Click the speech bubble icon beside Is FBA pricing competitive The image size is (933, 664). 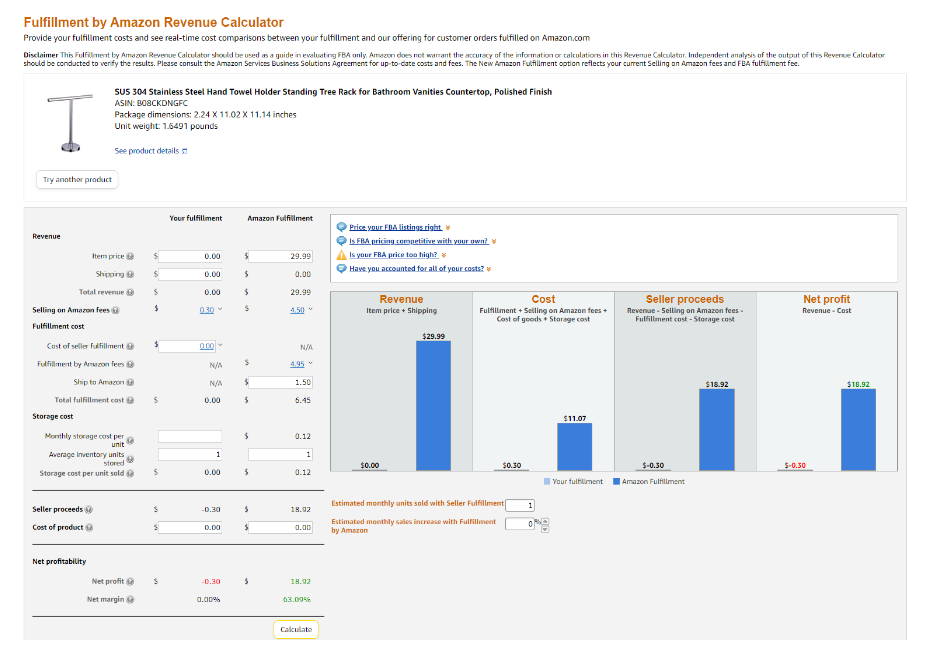click(342, 240)
